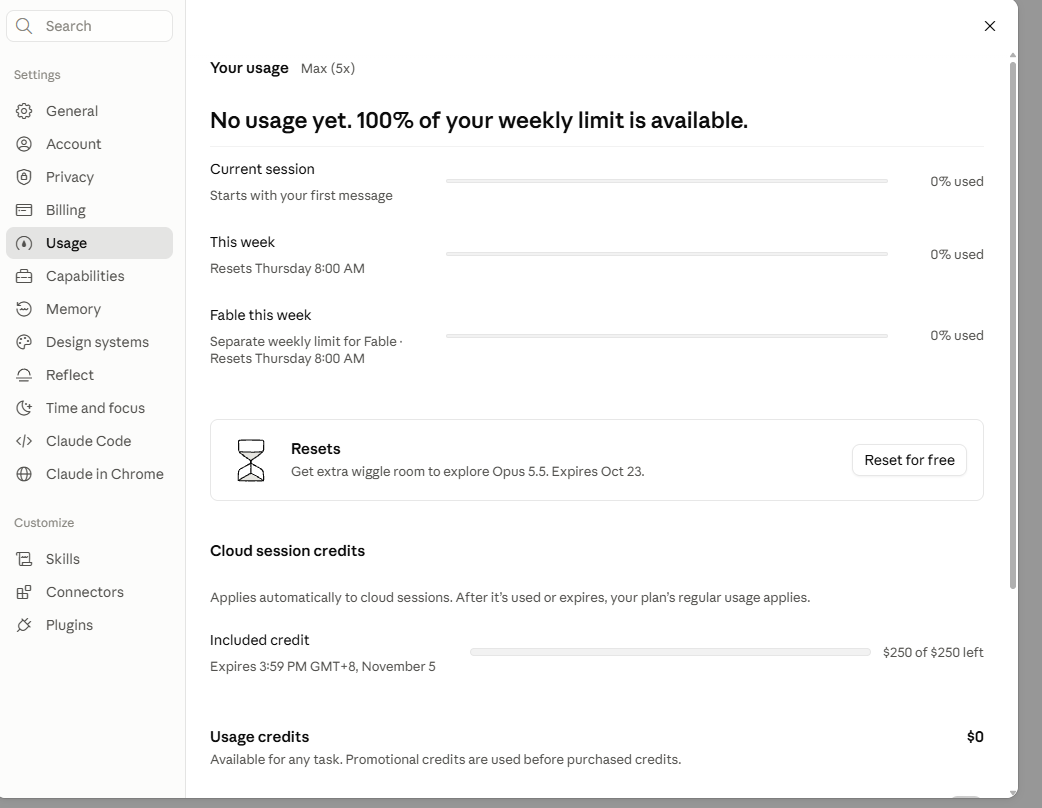The height and width of the screenshot is (808, 1042).
Task: Click the Search settings input field
Action: click(x=89, y=26)
